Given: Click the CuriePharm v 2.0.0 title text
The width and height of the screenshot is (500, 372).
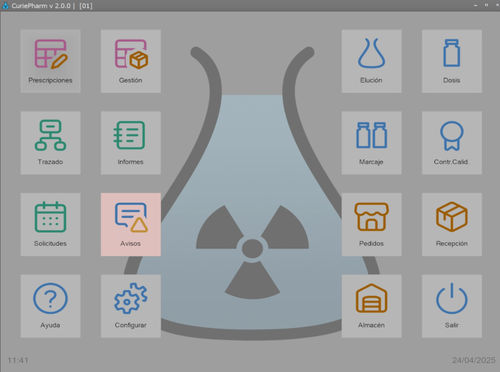Looking at the screenshot, I should pyautogui.click(x=41, y=6).
